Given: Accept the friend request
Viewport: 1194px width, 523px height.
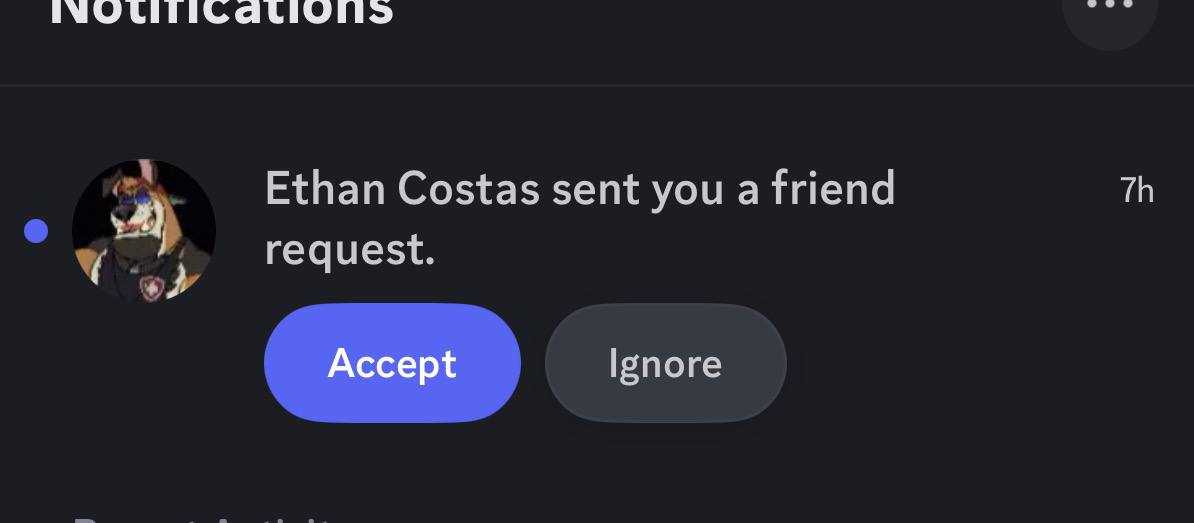Looking at the screenshot, I should [392, 363].
